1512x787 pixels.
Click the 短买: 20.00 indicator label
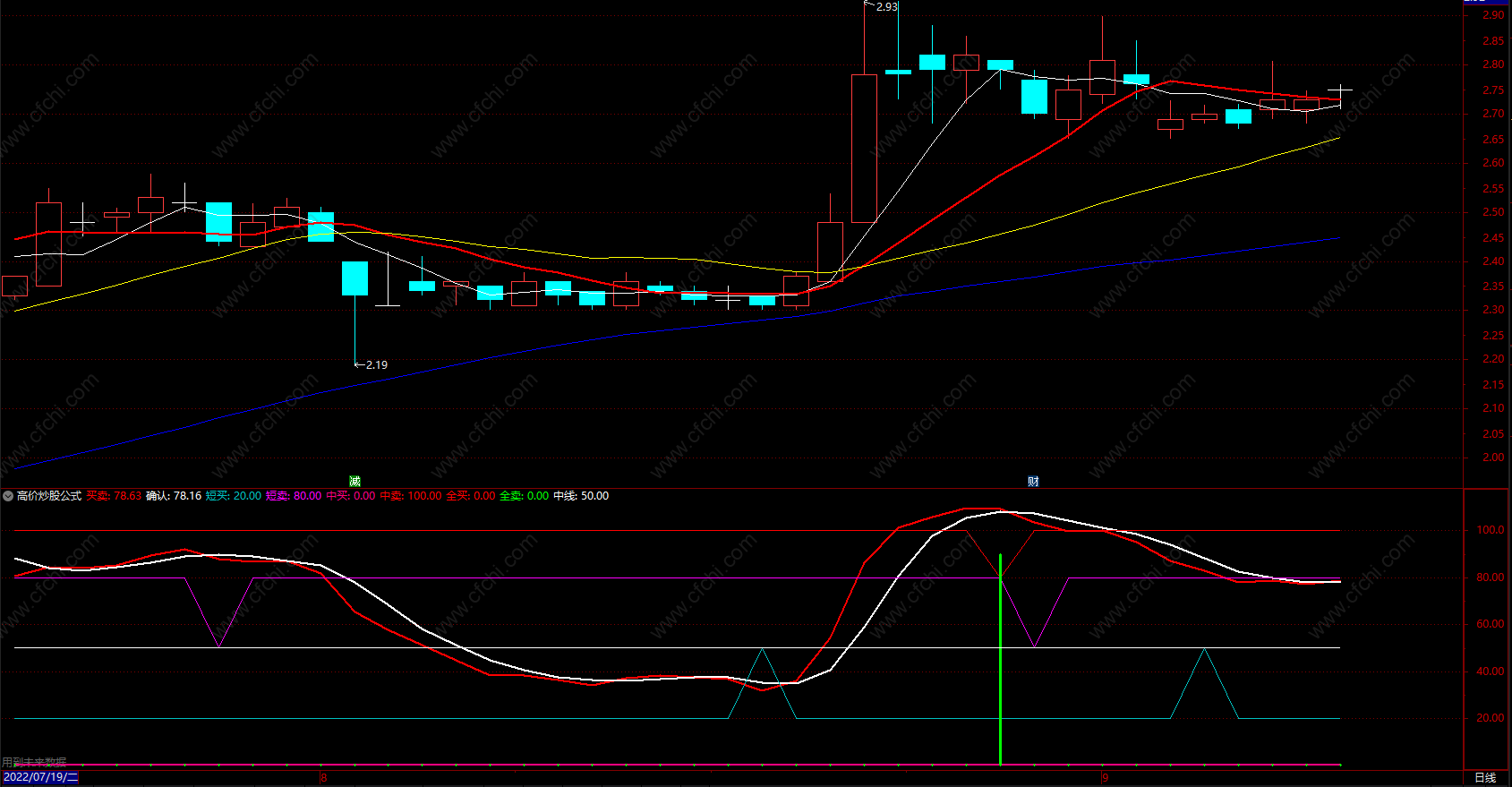[234, 496]
